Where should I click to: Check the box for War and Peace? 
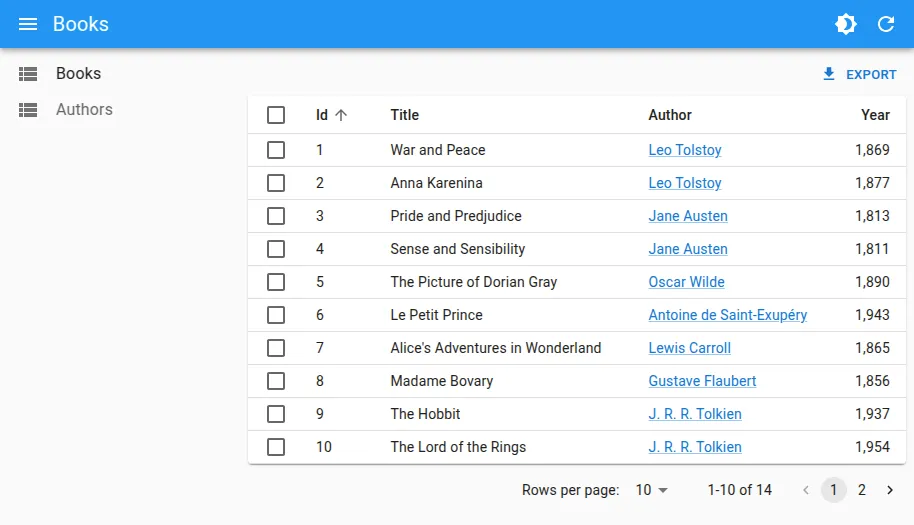coord(276,150)
